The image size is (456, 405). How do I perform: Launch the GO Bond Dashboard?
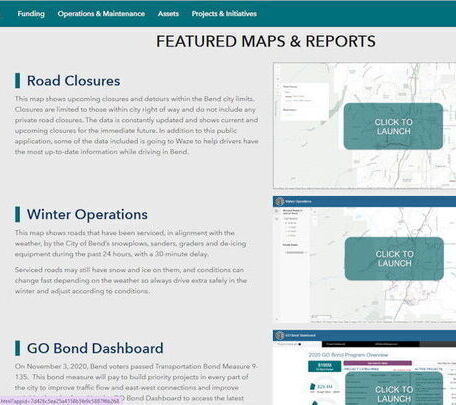click(x=394, y=388)
